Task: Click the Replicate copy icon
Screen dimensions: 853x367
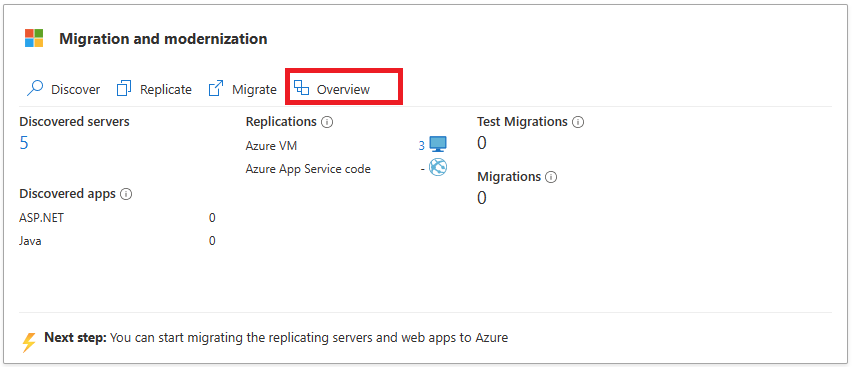Action: [x=124, y=89]
